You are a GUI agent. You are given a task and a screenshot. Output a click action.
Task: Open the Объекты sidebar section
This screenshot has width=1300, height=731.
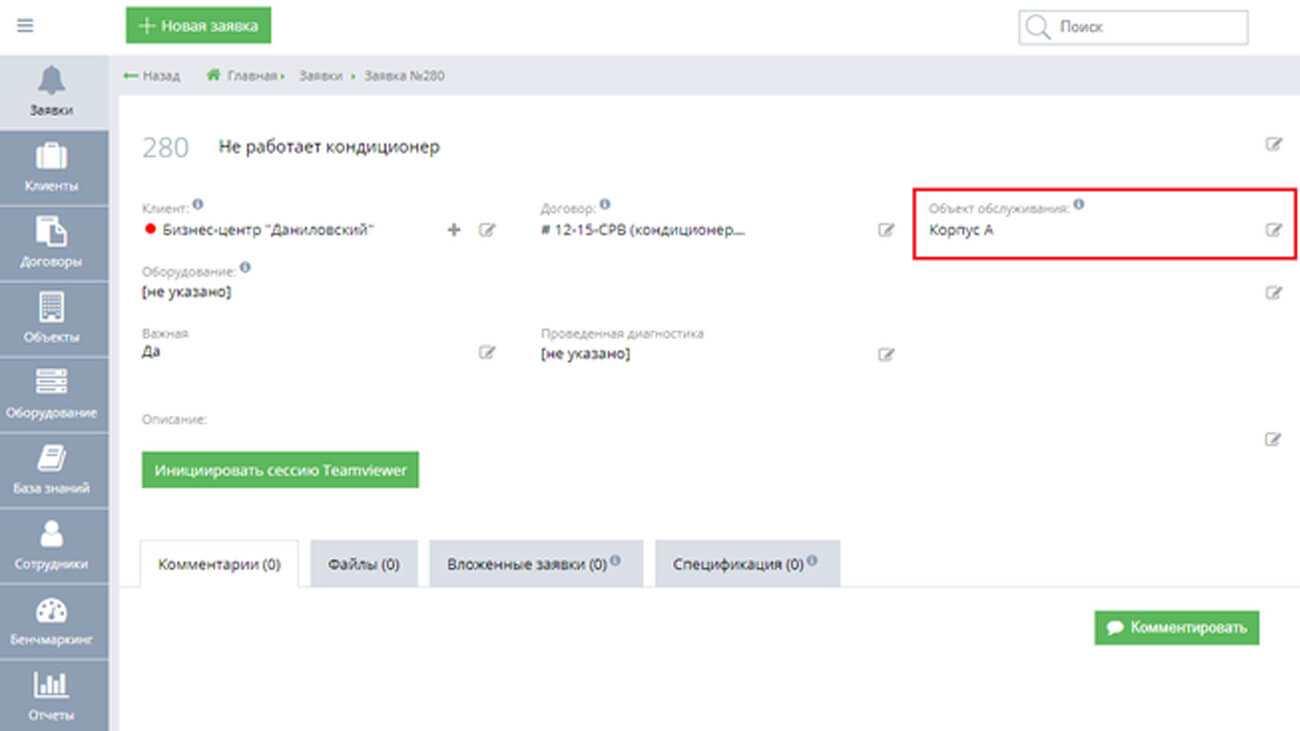click(x=52, y=319)
